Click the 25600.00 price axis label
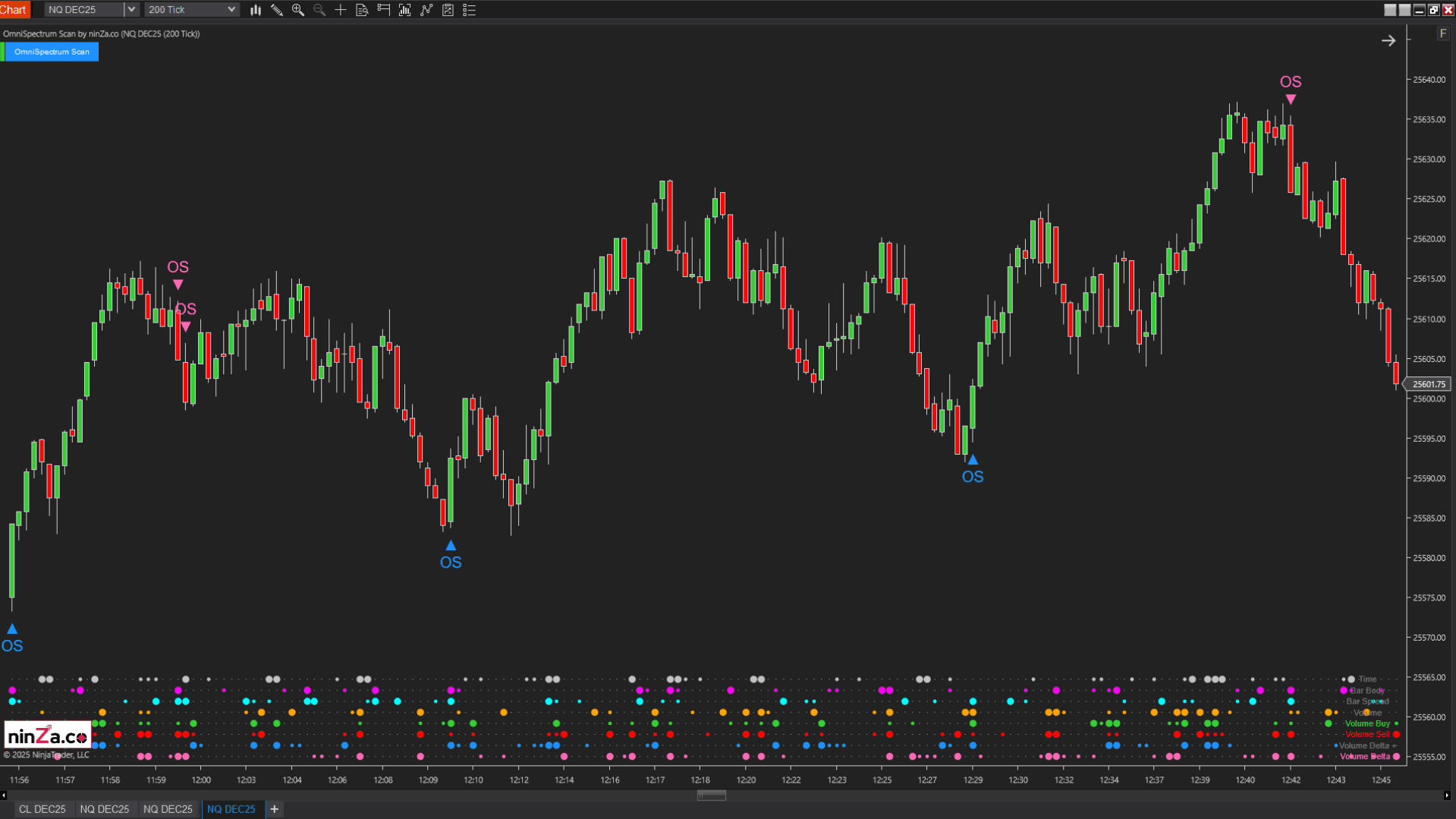 point(1429,399)
